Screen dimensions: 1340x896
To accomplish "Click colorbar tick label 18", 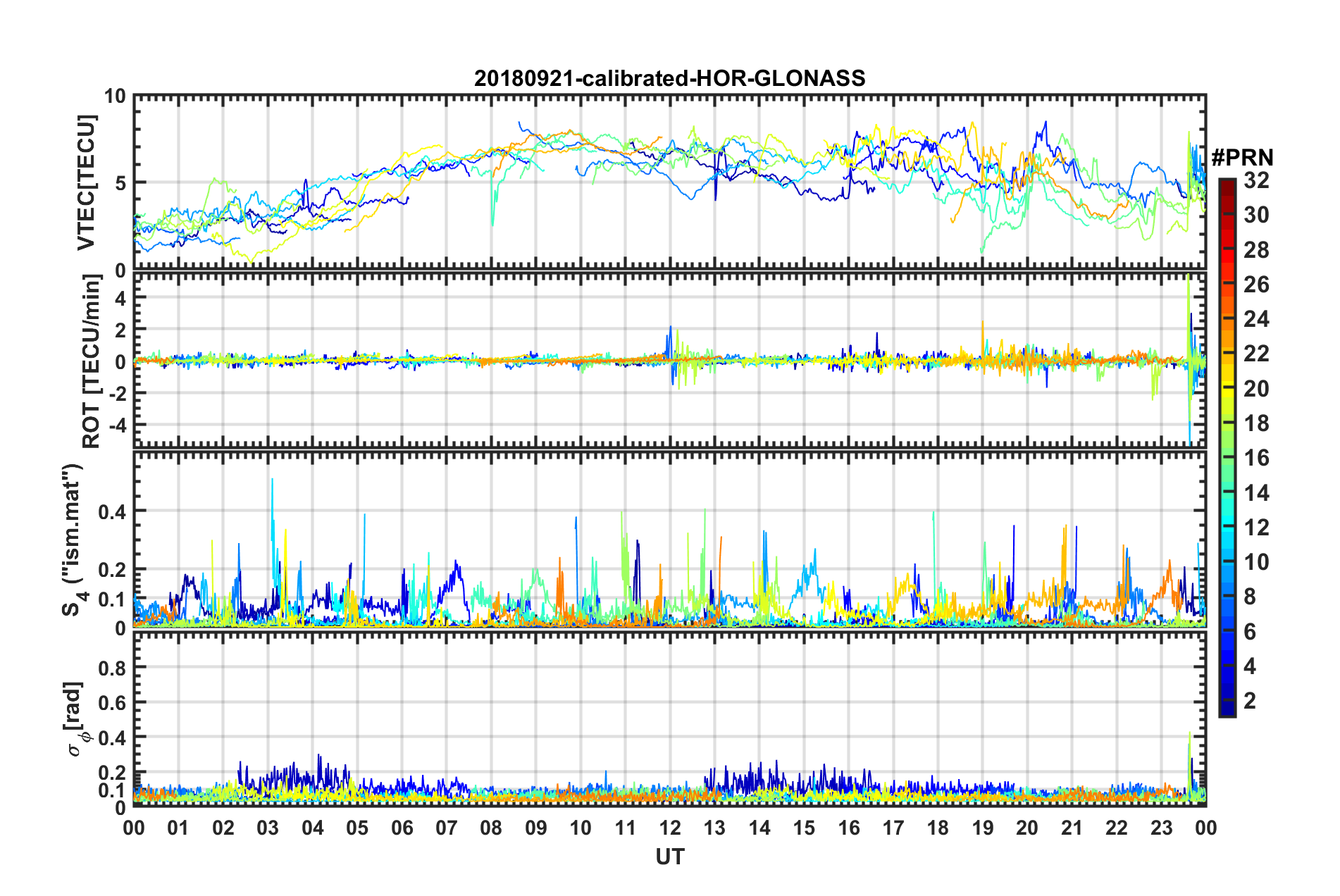I will (1256, 423).
